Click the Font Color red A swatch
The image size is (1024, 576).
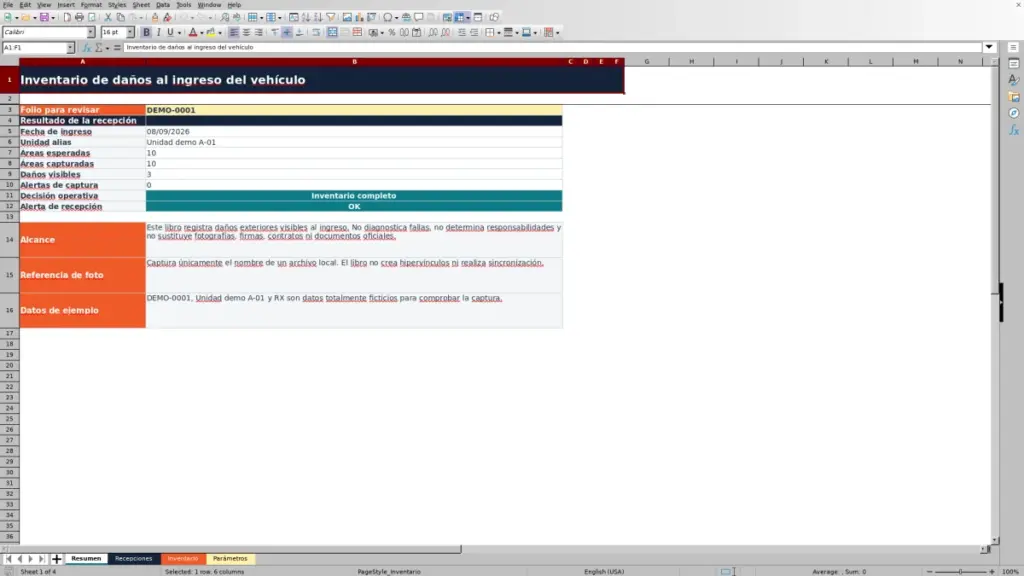193,32
